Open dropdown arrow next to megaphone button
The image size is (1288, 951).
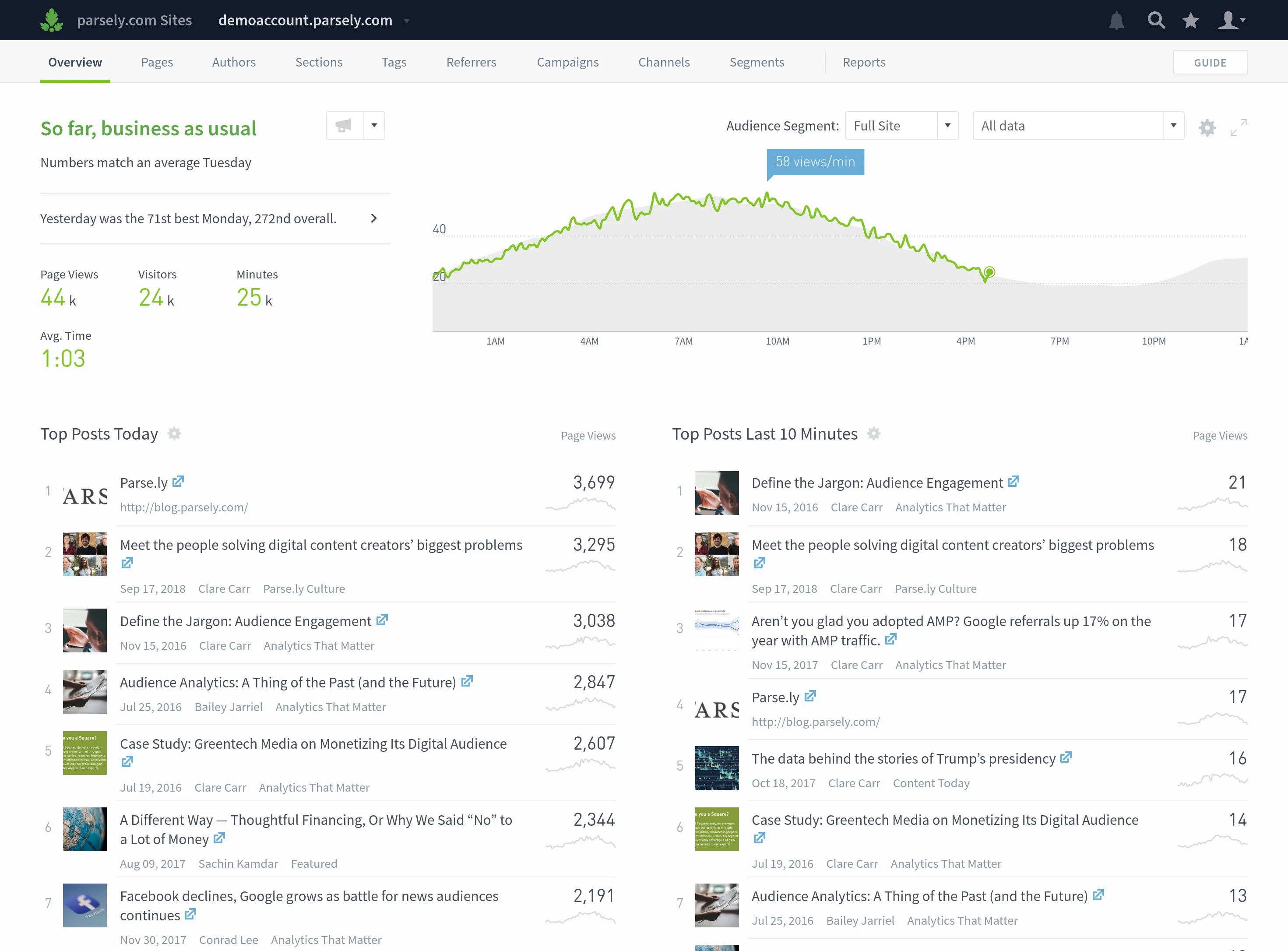coord(374,126)
